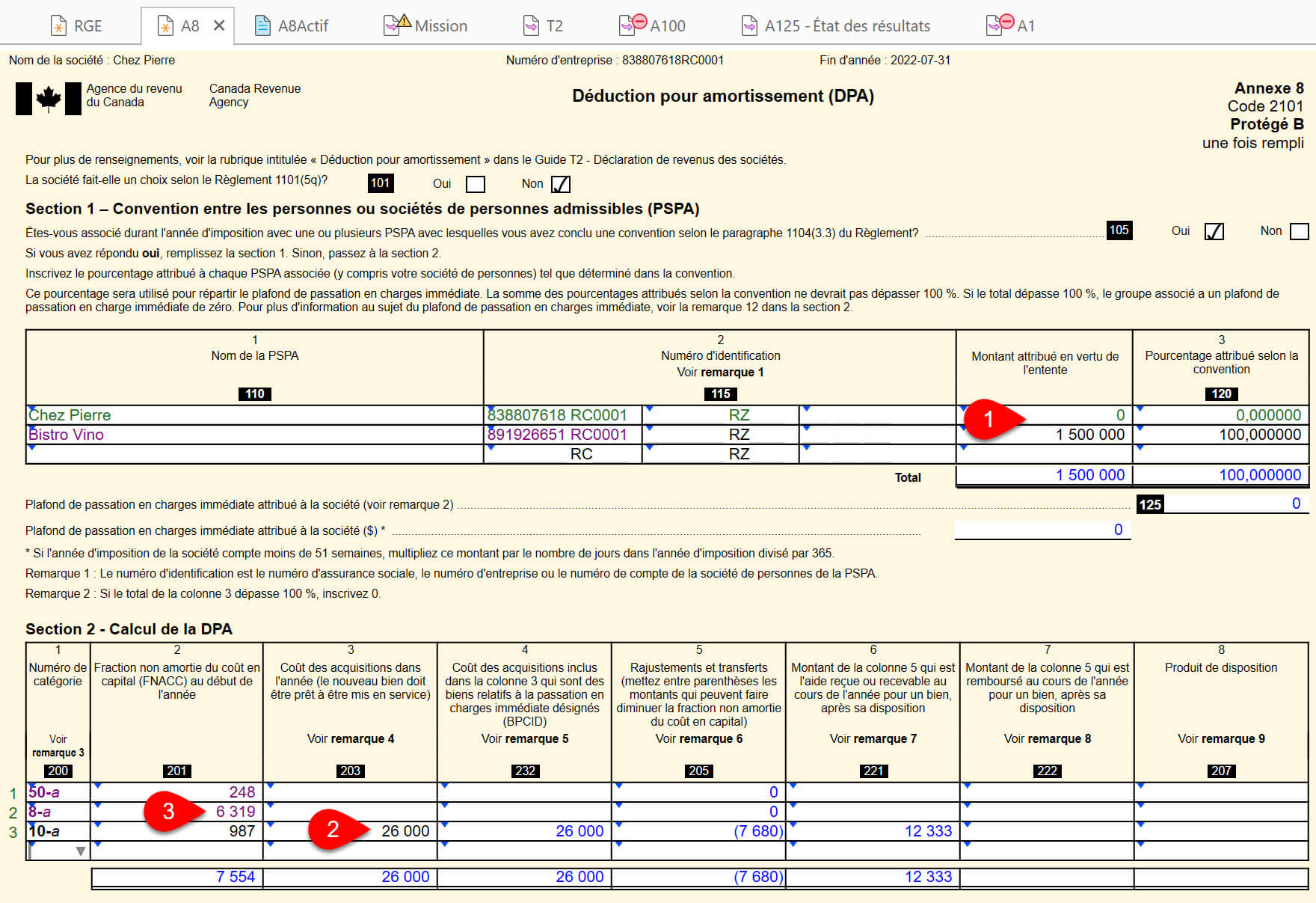Click the T2 tab document icon

[x=530, y=26]
